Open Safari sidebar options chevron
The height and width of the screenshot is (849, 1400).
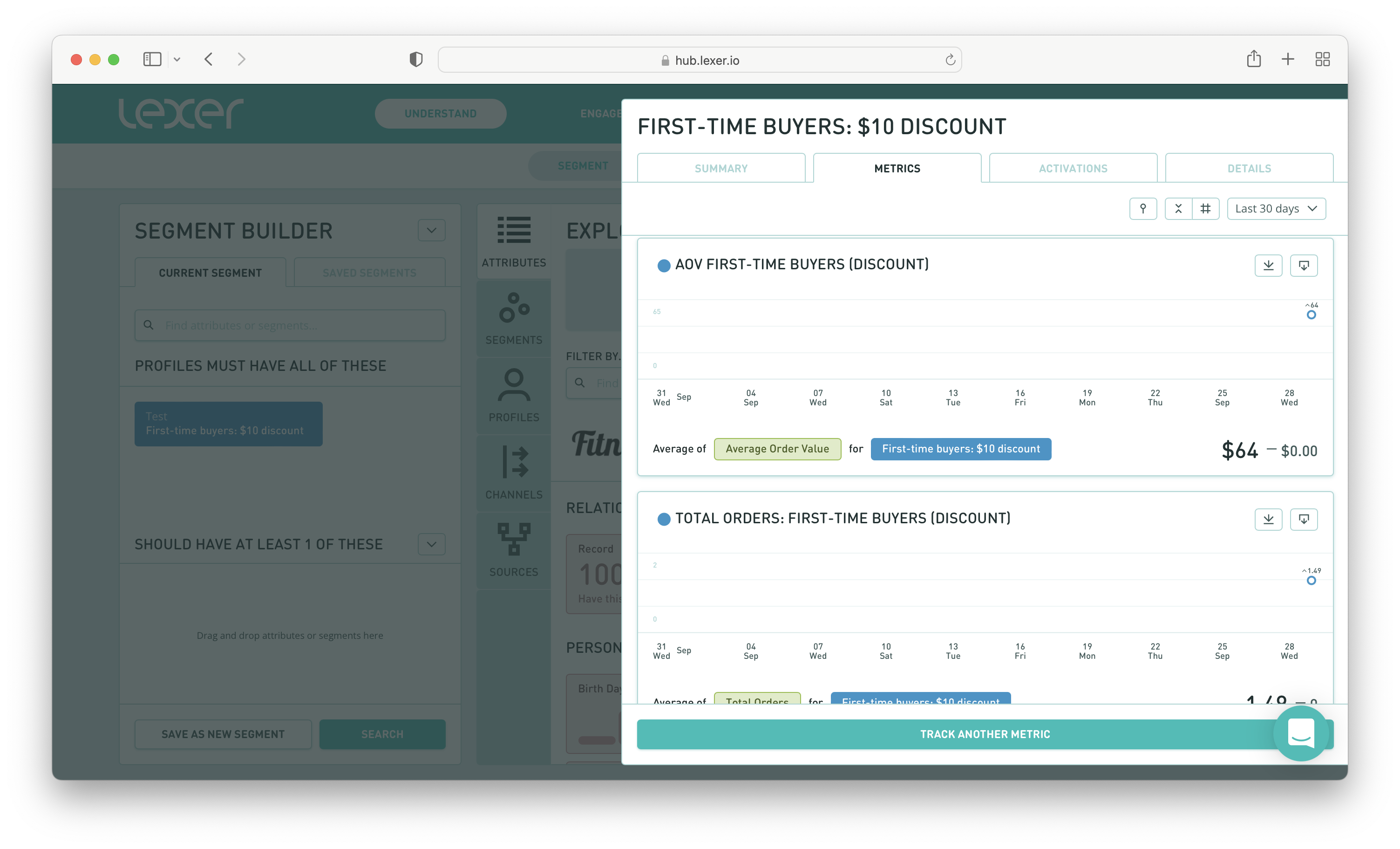coord(177,59)
